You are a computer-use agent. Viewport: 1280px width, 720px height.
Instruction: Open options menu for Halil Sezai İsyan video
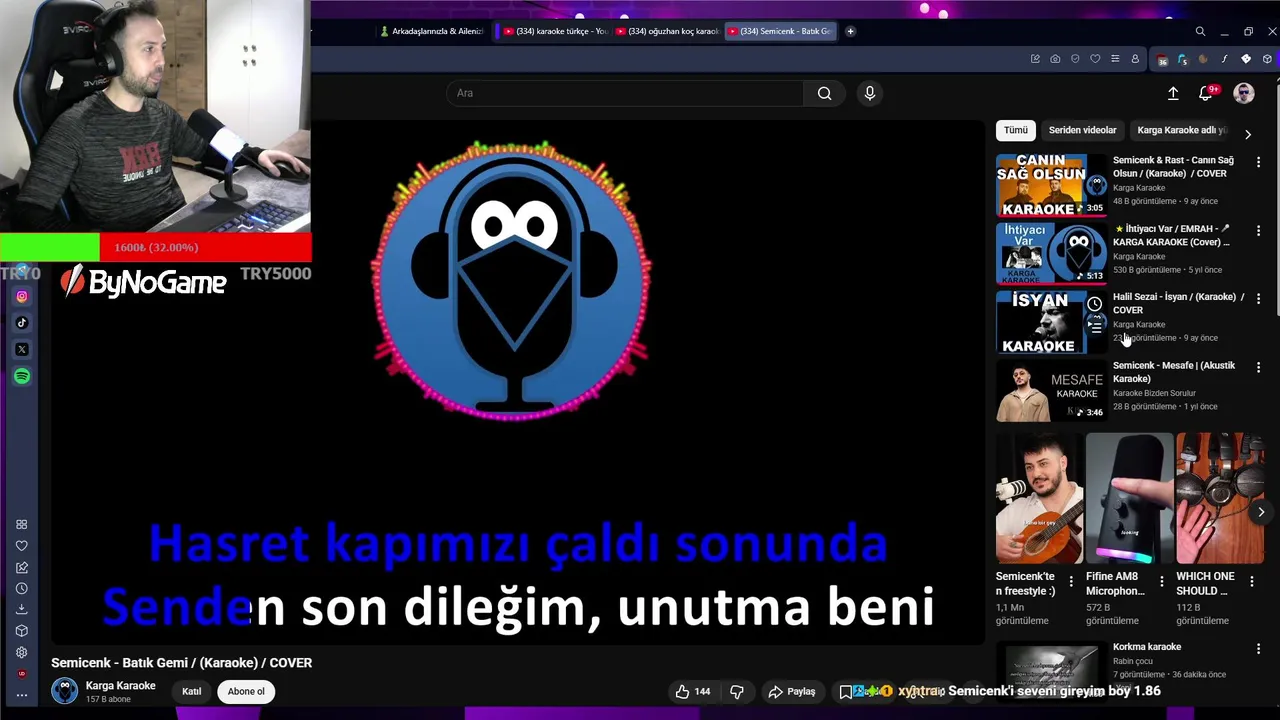[x=1258, y=298]
